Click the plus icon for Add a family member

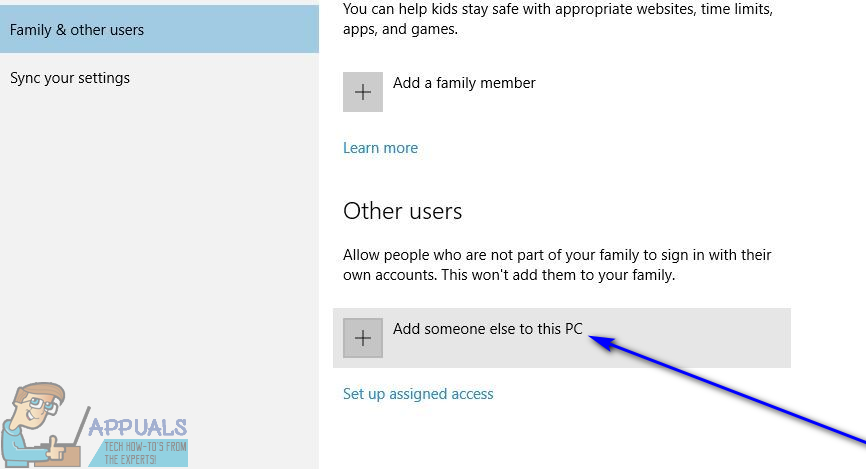(x=363, y=91)
